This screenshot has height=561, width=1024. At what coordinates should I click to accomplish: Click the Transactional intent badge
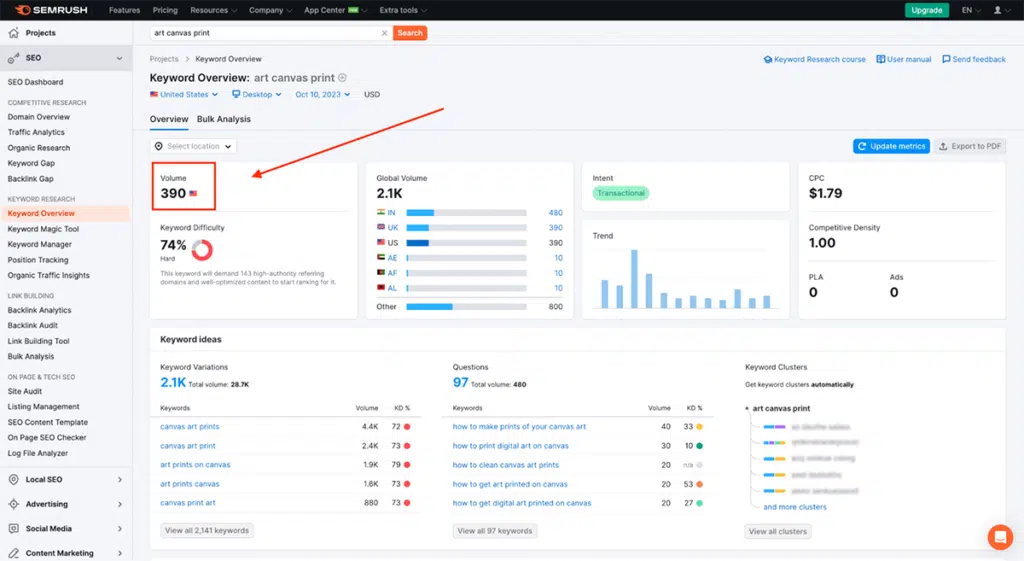pos(620,193)
